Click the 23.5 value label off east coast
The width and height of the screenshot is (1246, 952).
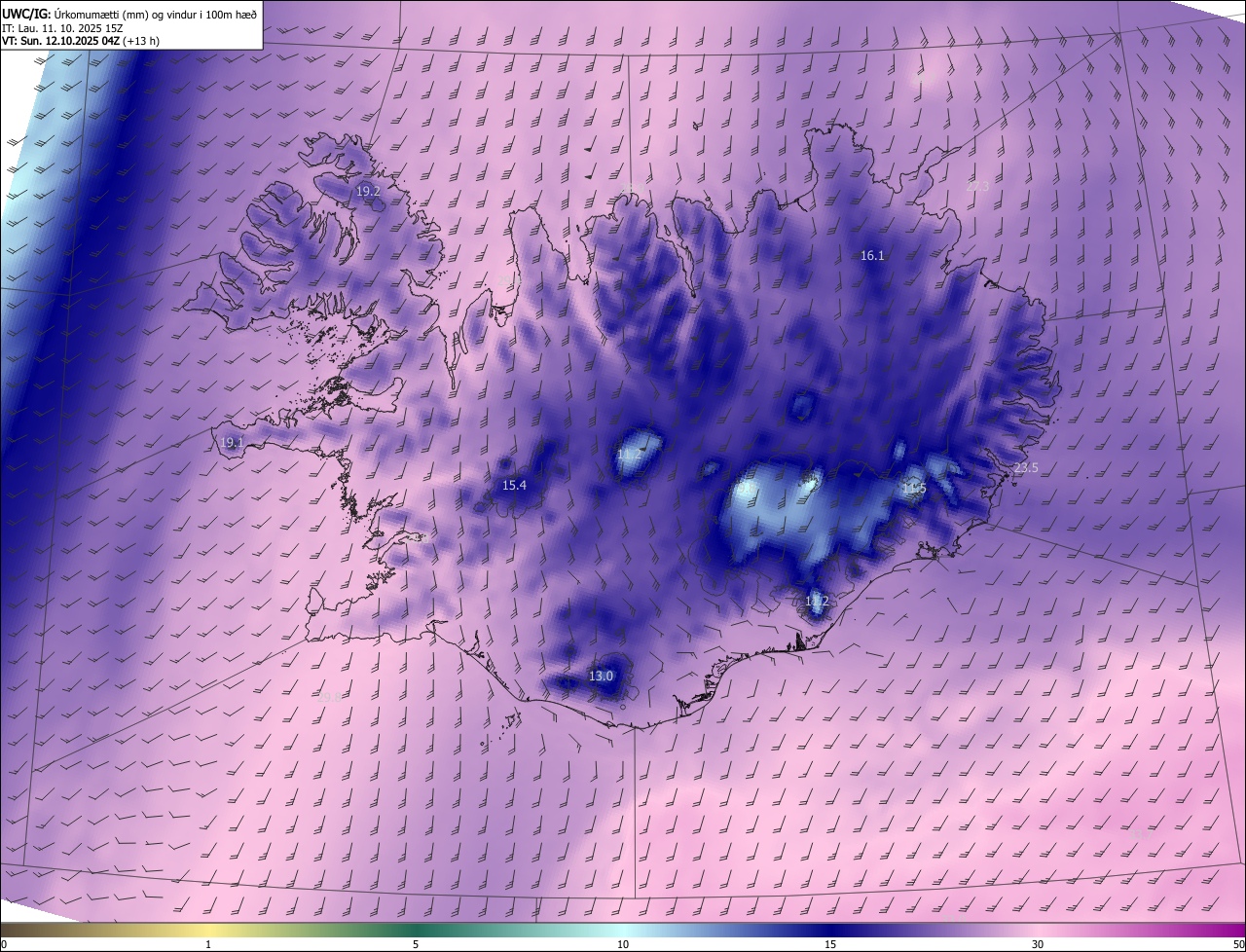(1026, 468)
